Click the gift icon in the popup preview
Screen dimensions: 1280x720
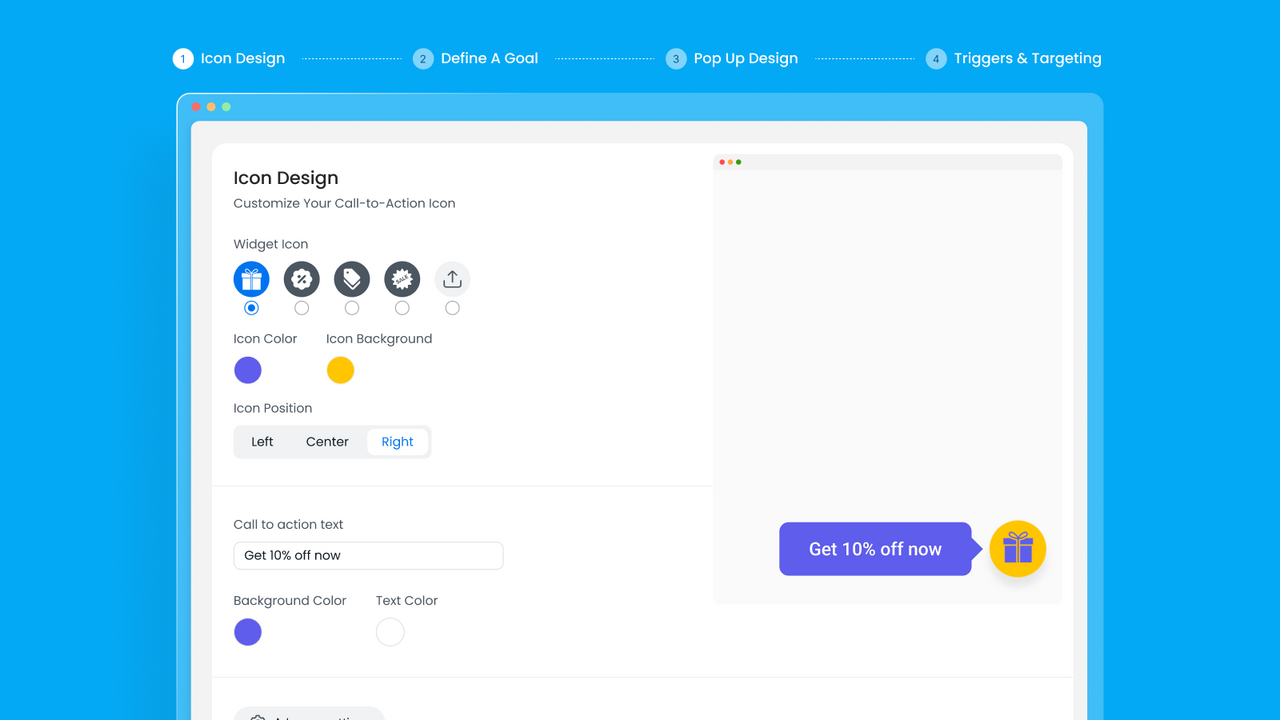pyautogui.click(x=1017, y=549)
